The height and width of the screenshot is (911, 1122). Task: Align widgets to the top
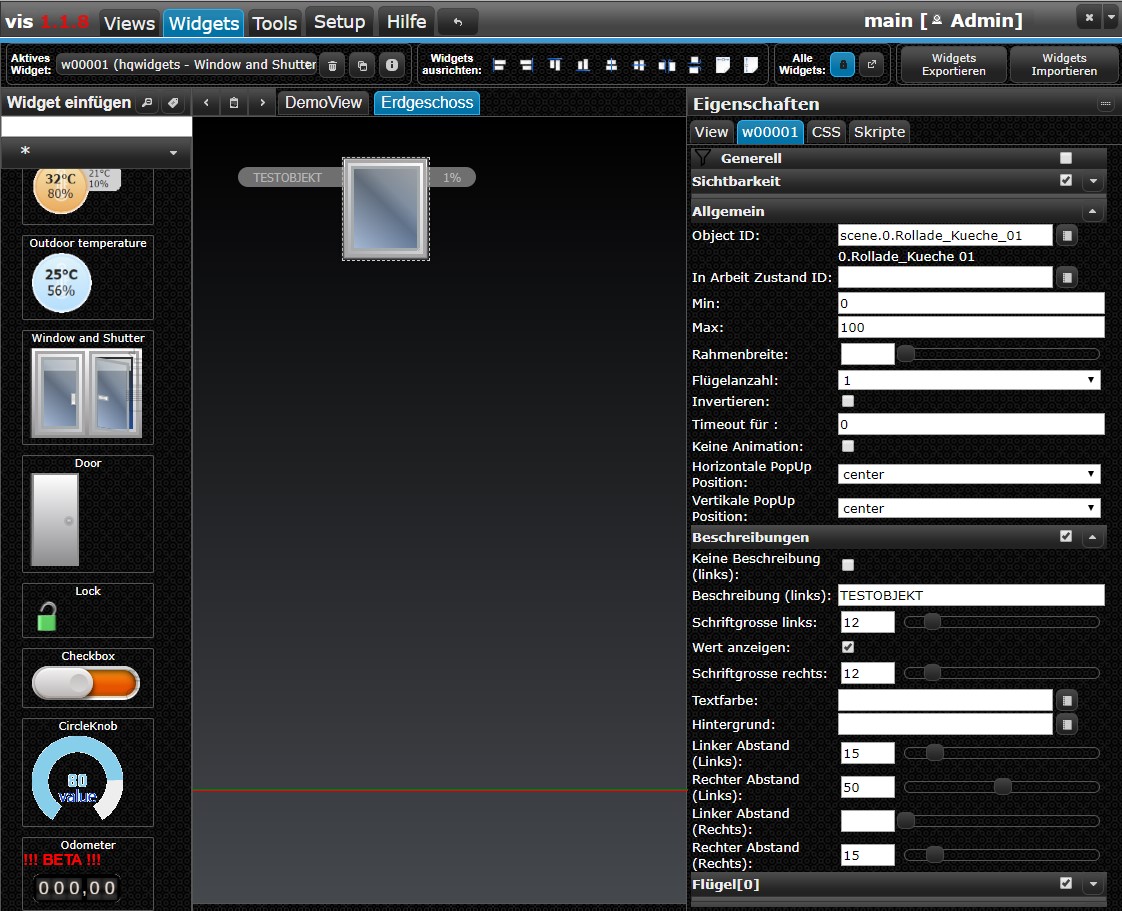pos(555,65)
